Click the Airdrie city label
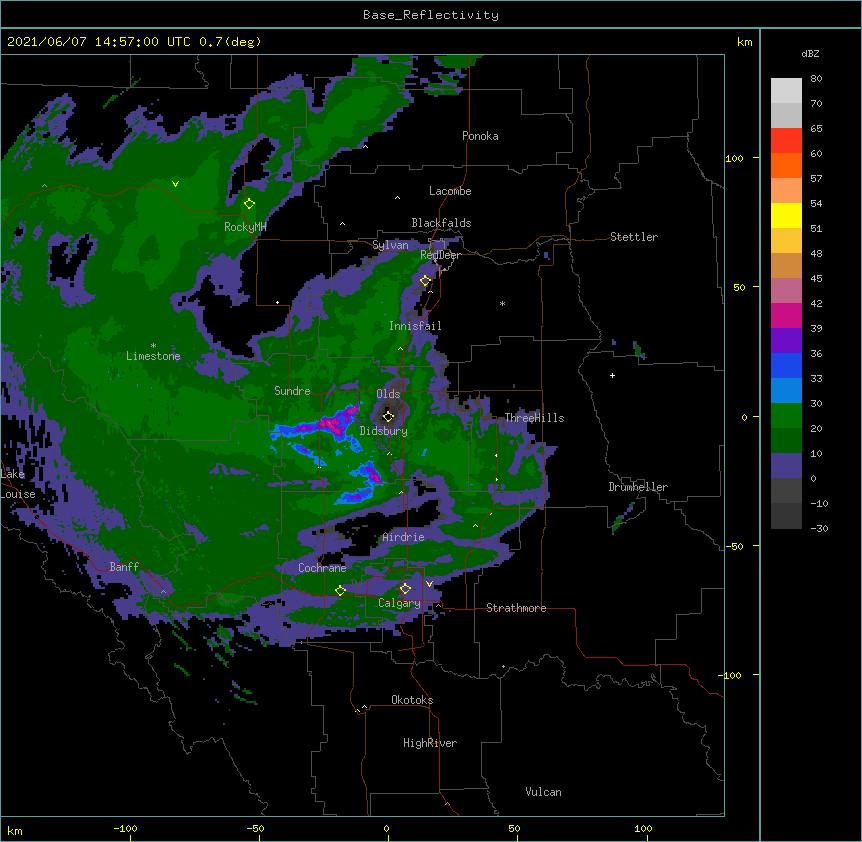Image resolution: width=862 pixels, height=842 pixels. tap(404, 537)
